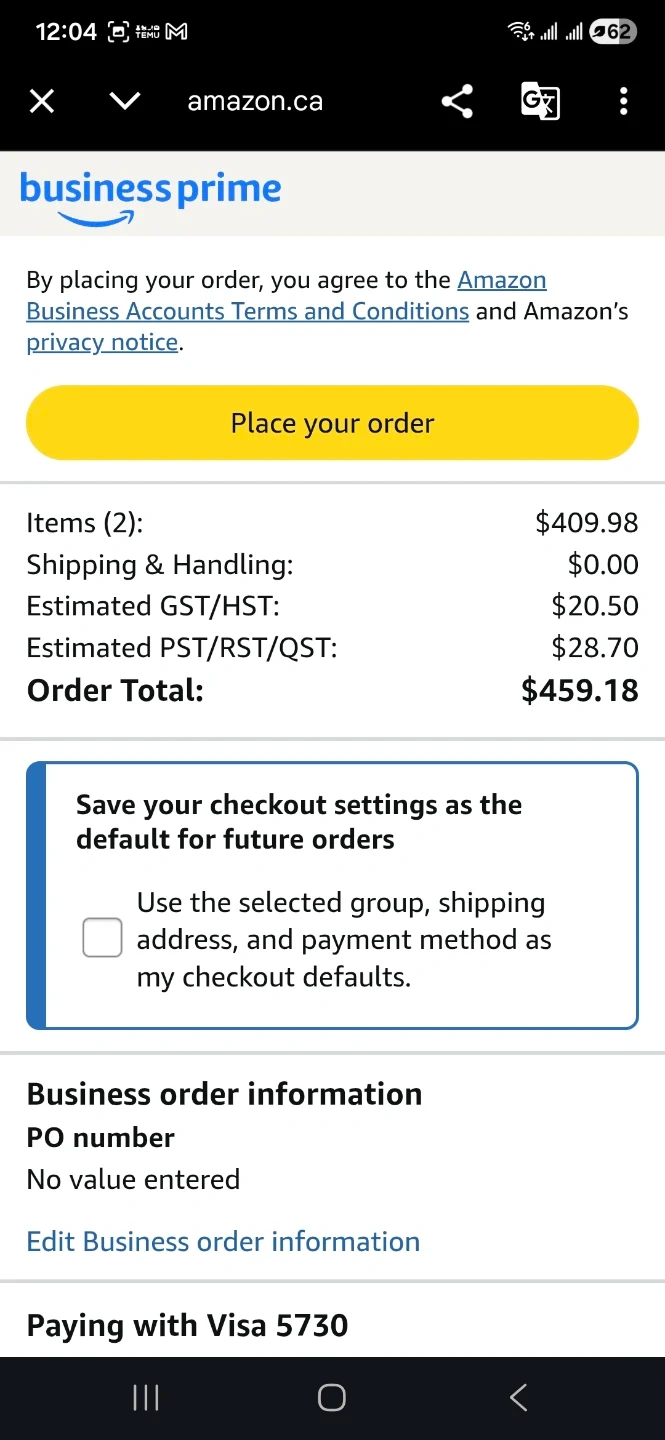Tap the amazon.ca address text

pos(255,101)
